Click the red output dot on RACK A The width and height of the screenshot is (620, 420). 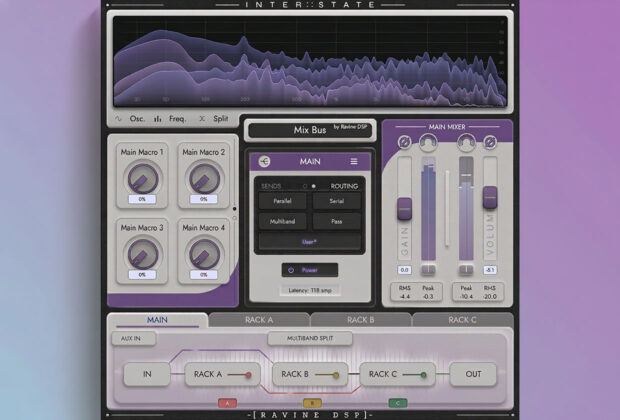pos(248,375)
